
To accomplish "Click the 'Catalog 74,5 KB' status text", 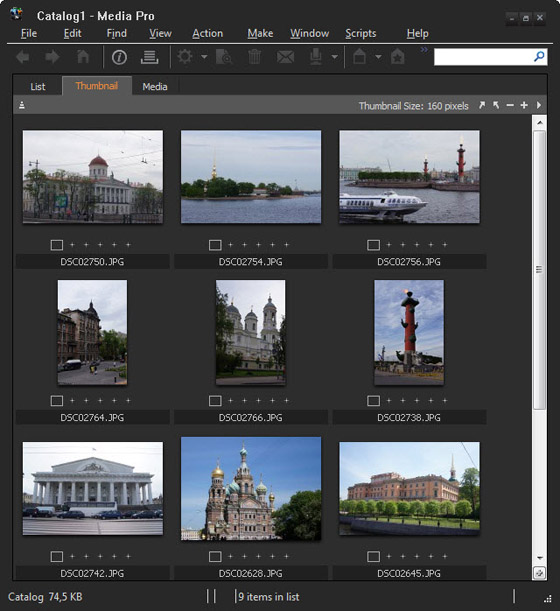I will pos(45,597).
